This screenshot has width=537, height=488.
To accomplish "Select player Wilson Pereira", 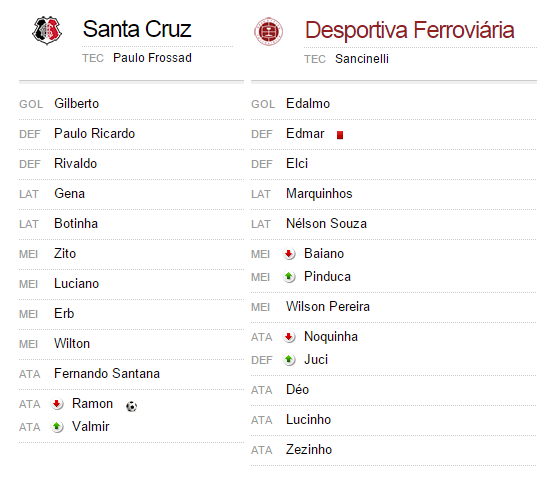I will point(328,306).
